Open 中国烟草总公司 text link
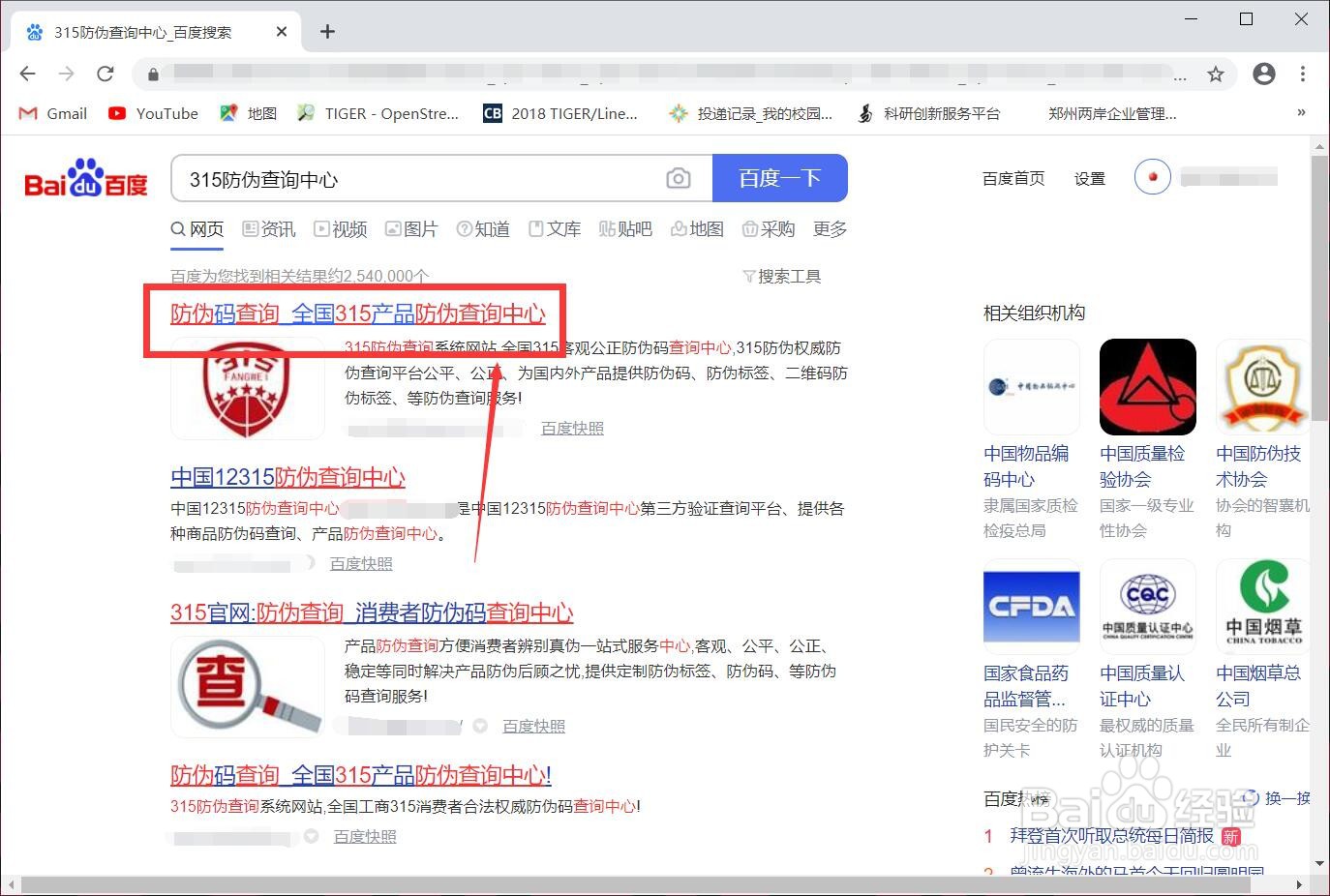 pos(1258,686)
